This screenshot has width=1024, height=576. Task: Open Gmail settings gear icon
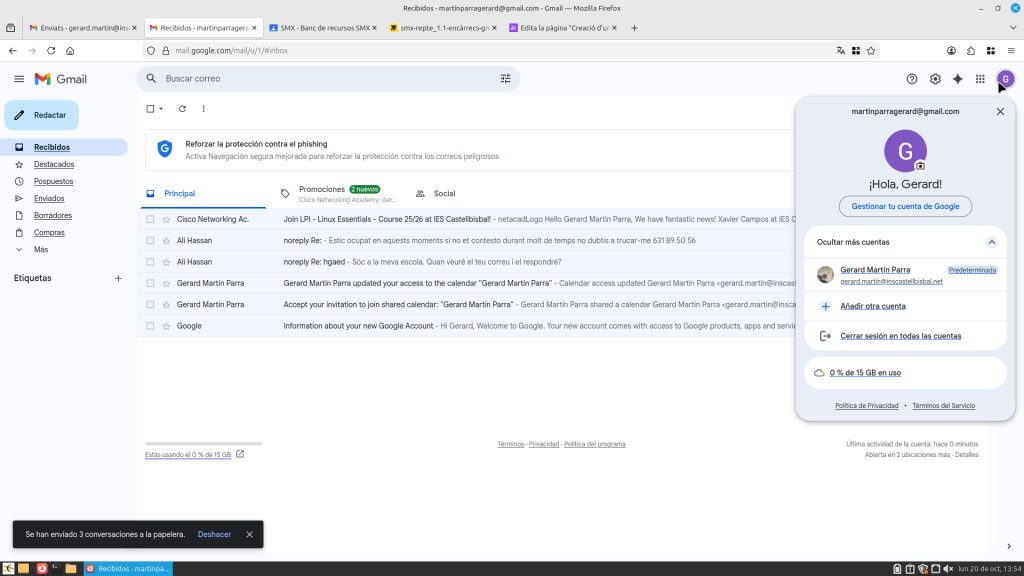pos(935,79)
